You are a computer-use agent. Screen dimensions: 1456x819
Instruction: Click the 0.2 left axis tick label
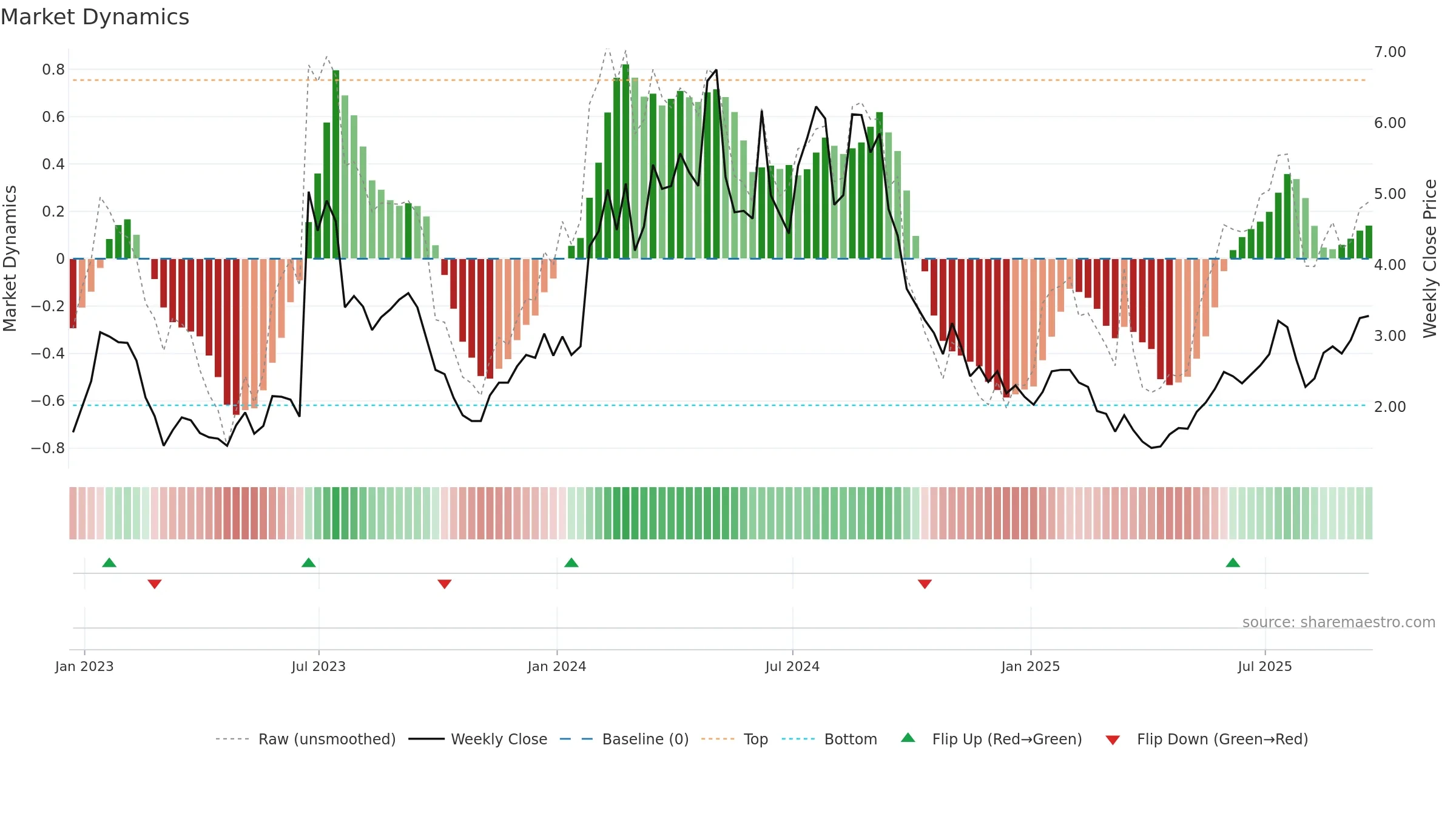pyautogui.click(x=53, y=212)
